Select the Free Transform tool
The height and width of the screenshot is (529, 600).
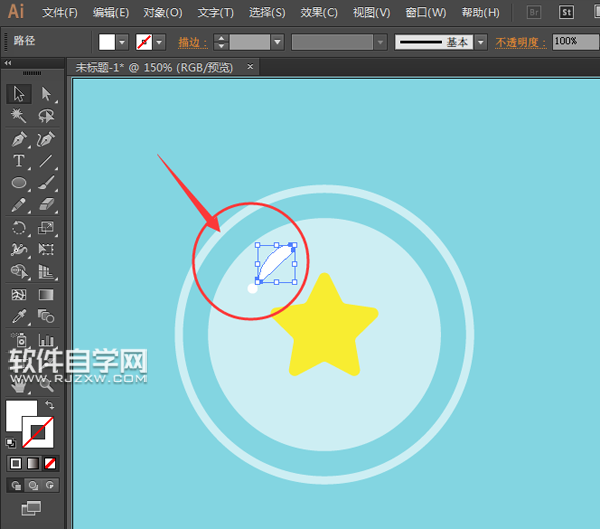pos(46,250)
